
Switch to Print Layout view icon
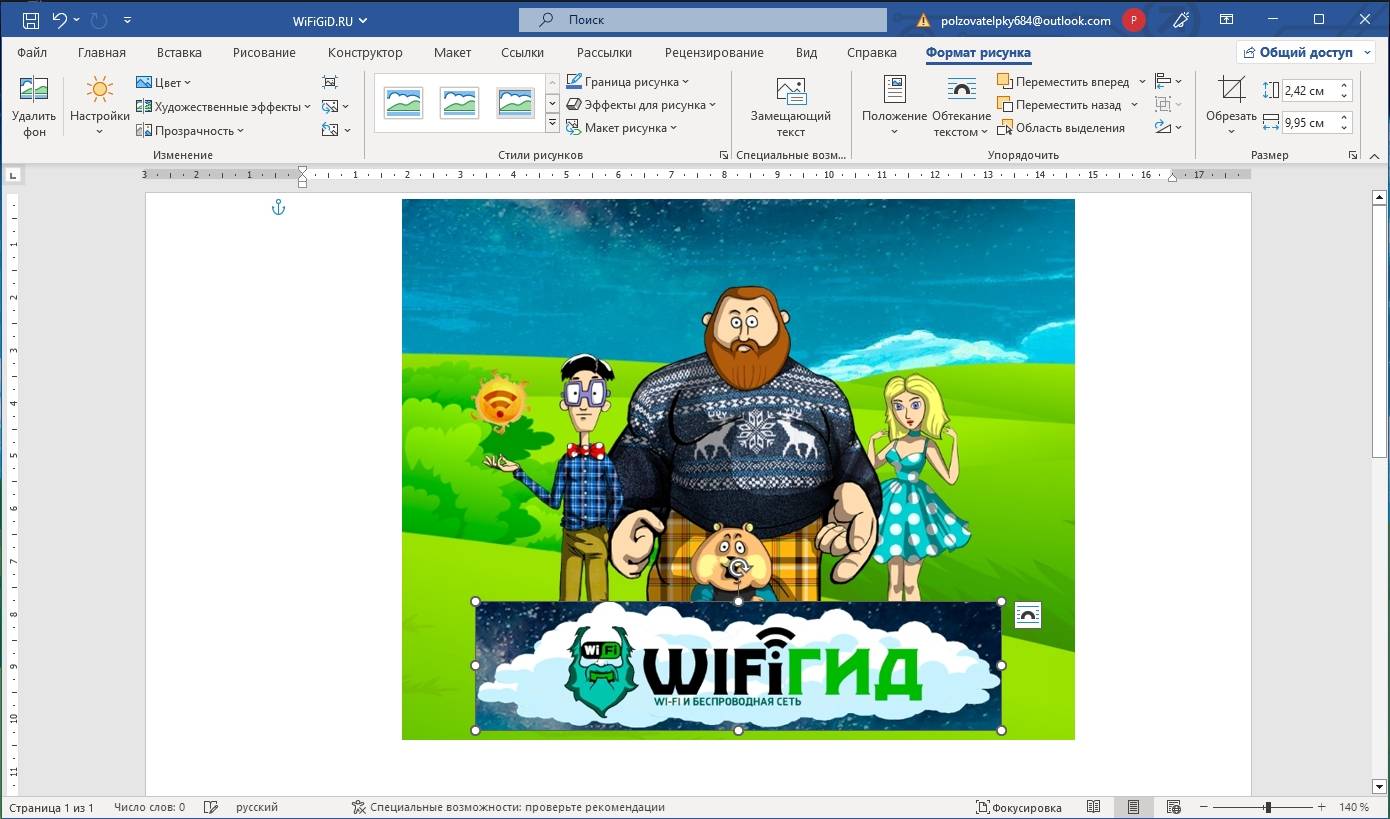tap(1133, 807)
